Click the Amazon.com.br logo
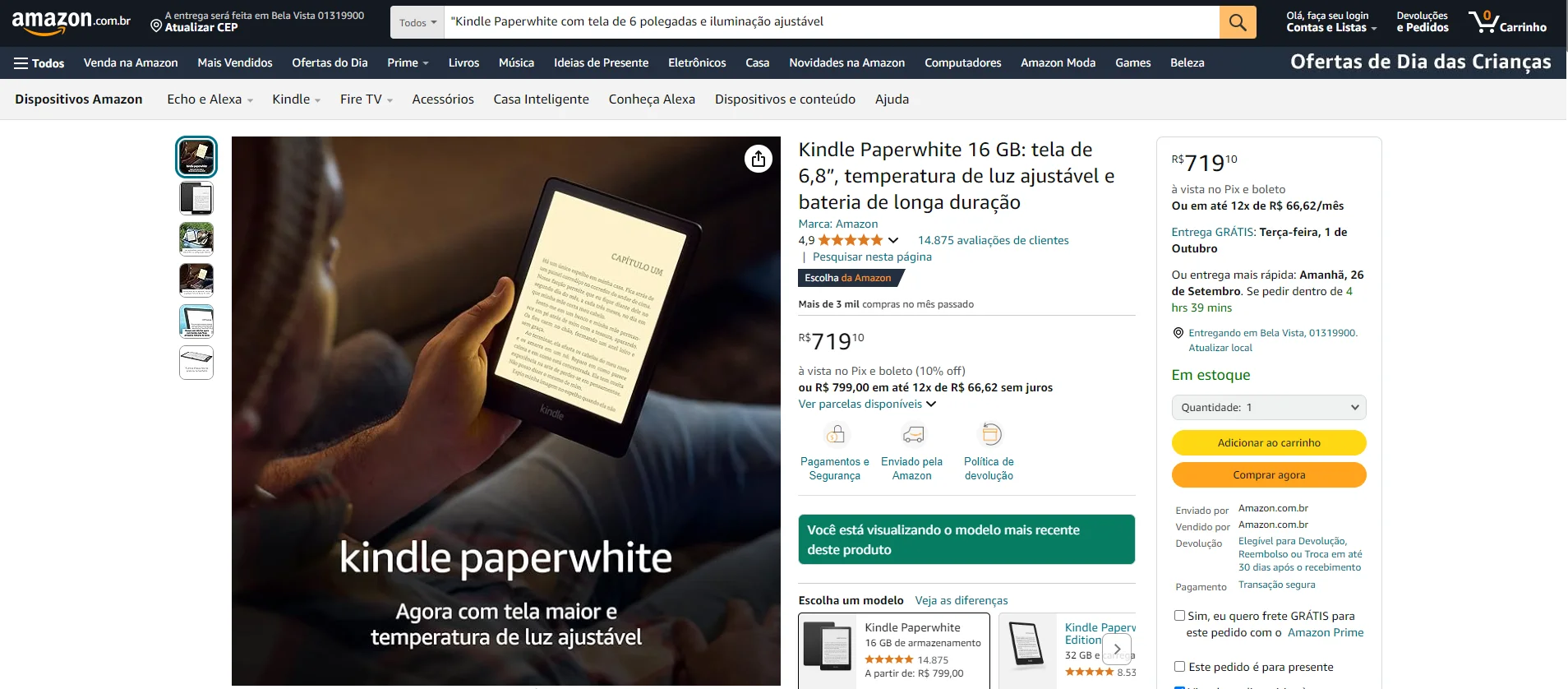This screenshot has height=689, width=1568. point(71,22)
